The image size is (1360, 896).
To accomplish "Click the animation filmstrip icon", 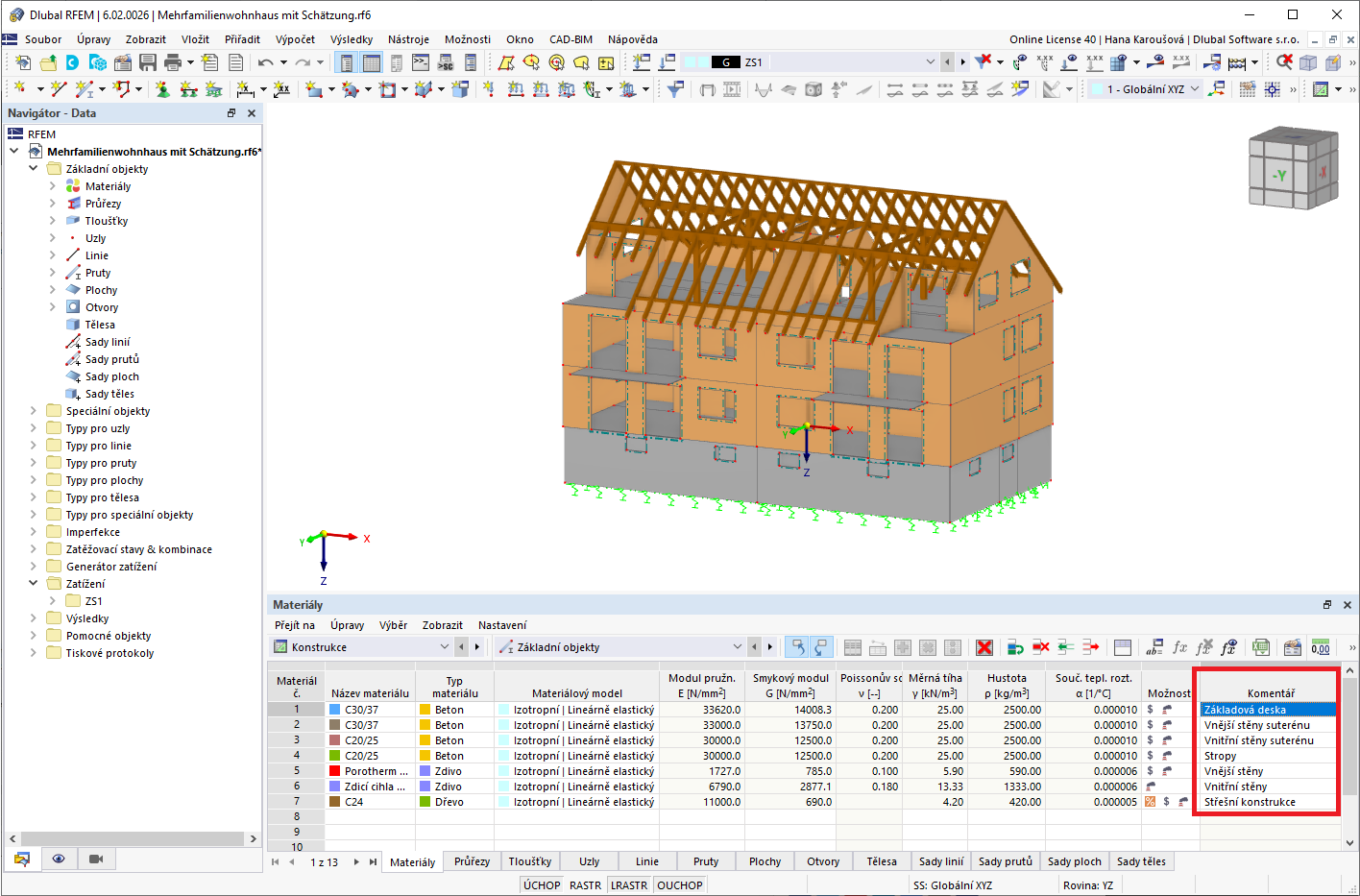I will coord(732,89).
